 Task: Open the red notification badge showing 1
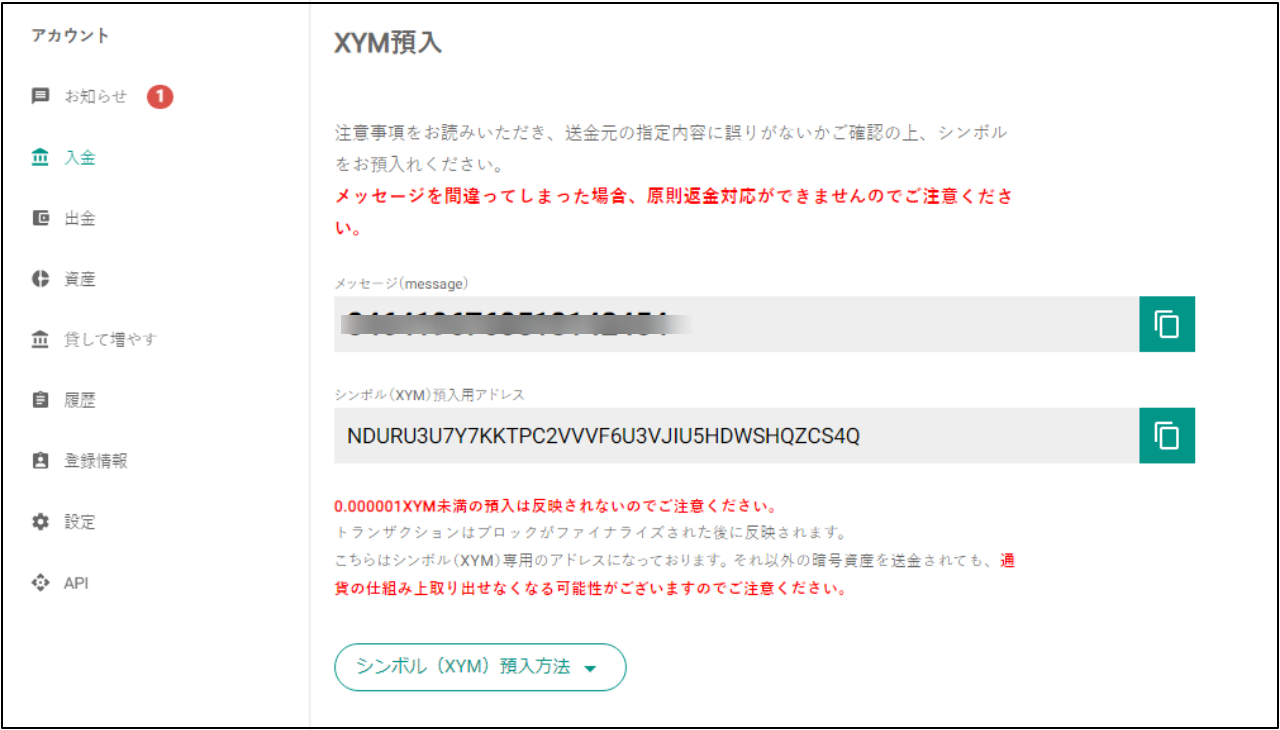coord(160,97)
